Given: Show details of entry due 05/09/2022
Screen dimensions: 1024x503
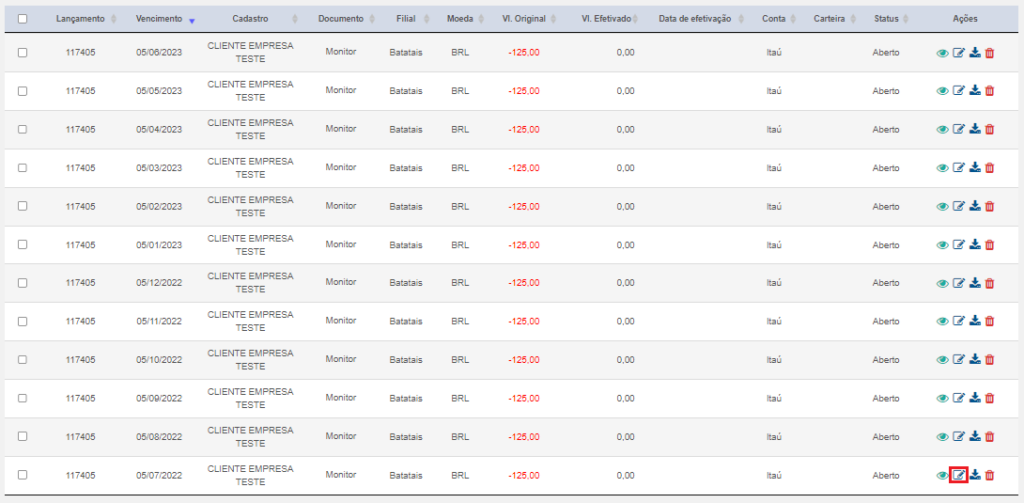Looking at the screenshot, I should pyautogui.click(x=942, y=399).
